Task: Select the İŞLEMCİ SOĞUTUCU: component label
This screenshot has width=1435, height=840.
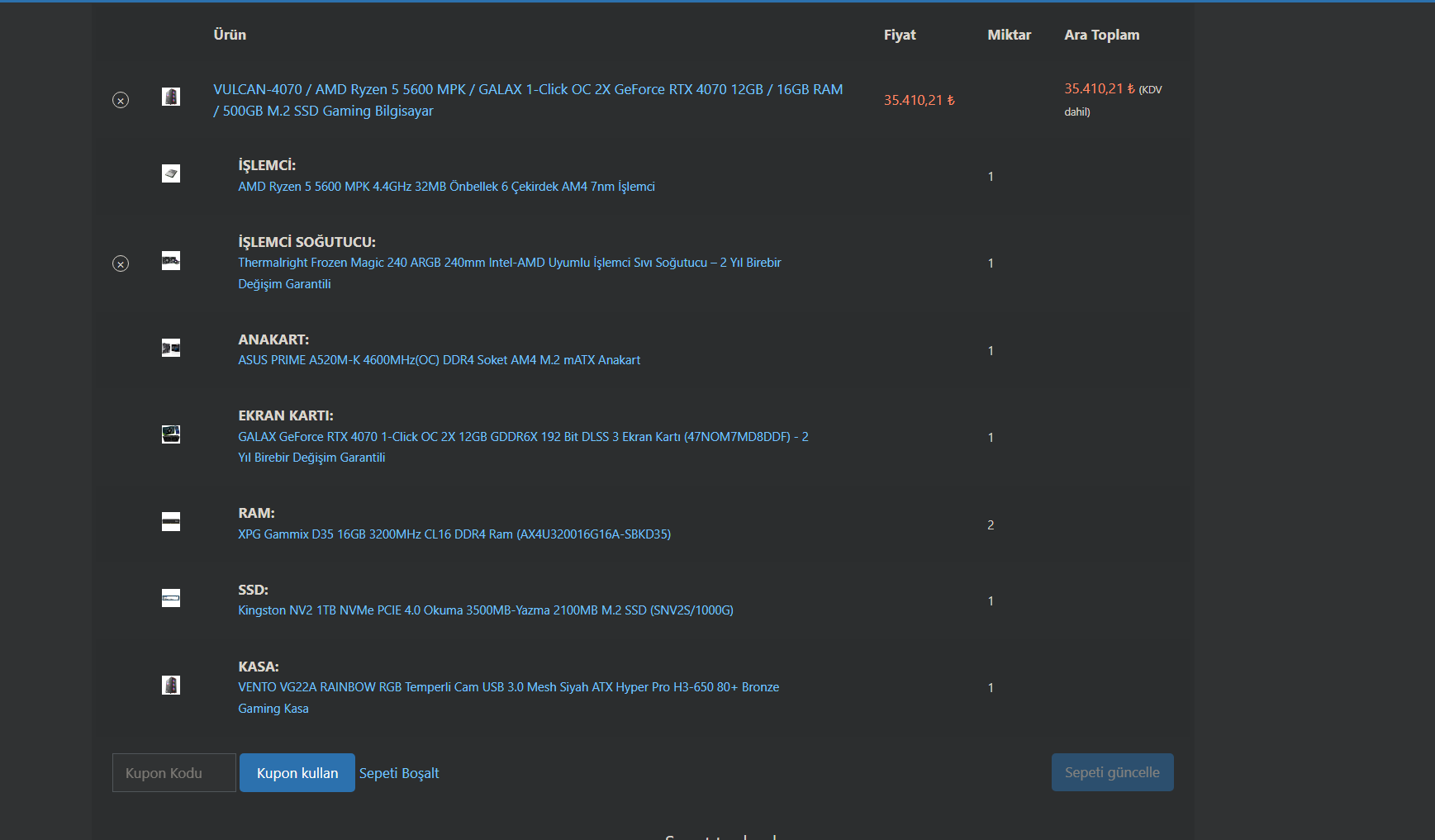Action: pyautogui.click(x=307, y=242)
